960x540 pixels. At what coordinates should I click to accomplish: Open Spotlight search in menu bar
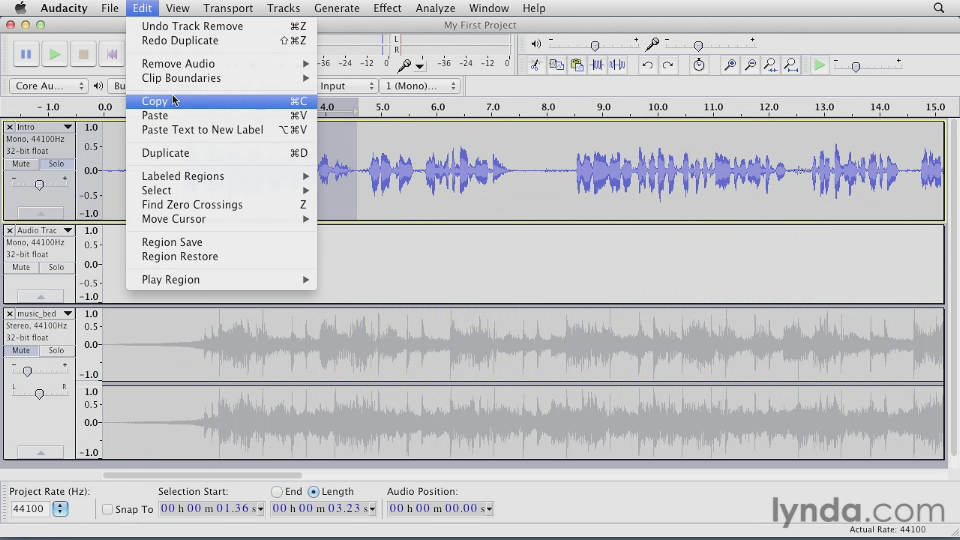coord(939,8)
